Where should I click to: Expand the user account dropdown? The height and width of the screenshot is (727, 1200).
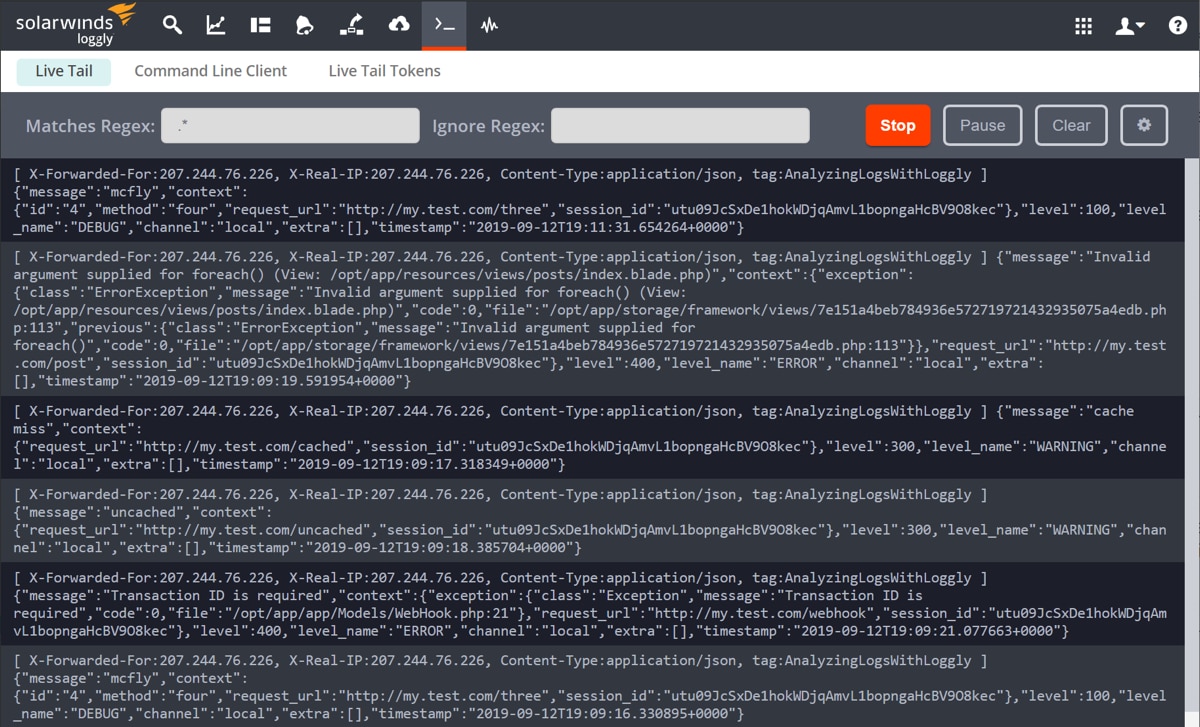pos(1130,26)
